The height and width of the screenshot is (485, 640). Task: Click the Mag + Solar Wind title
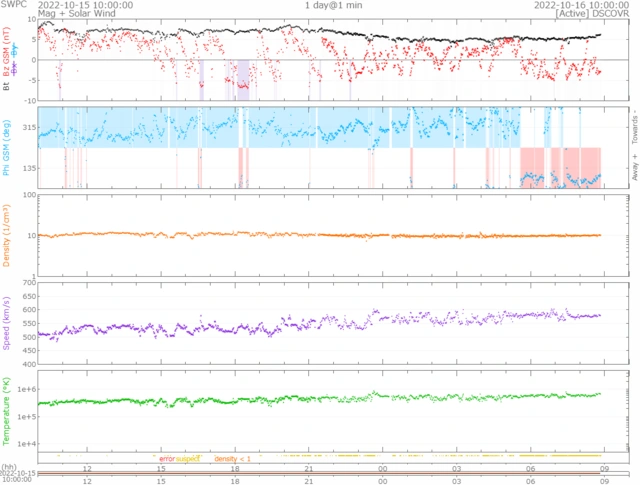click(36, 15)
